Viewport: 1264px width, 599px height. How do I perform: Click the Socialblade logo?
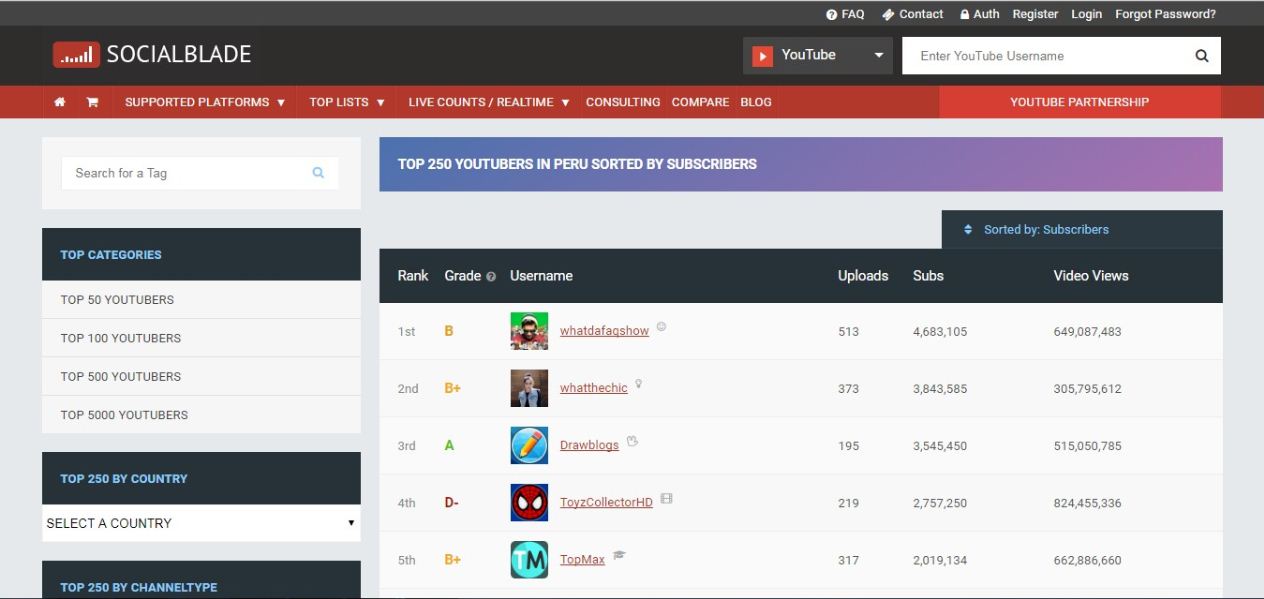tap(152, 55)
